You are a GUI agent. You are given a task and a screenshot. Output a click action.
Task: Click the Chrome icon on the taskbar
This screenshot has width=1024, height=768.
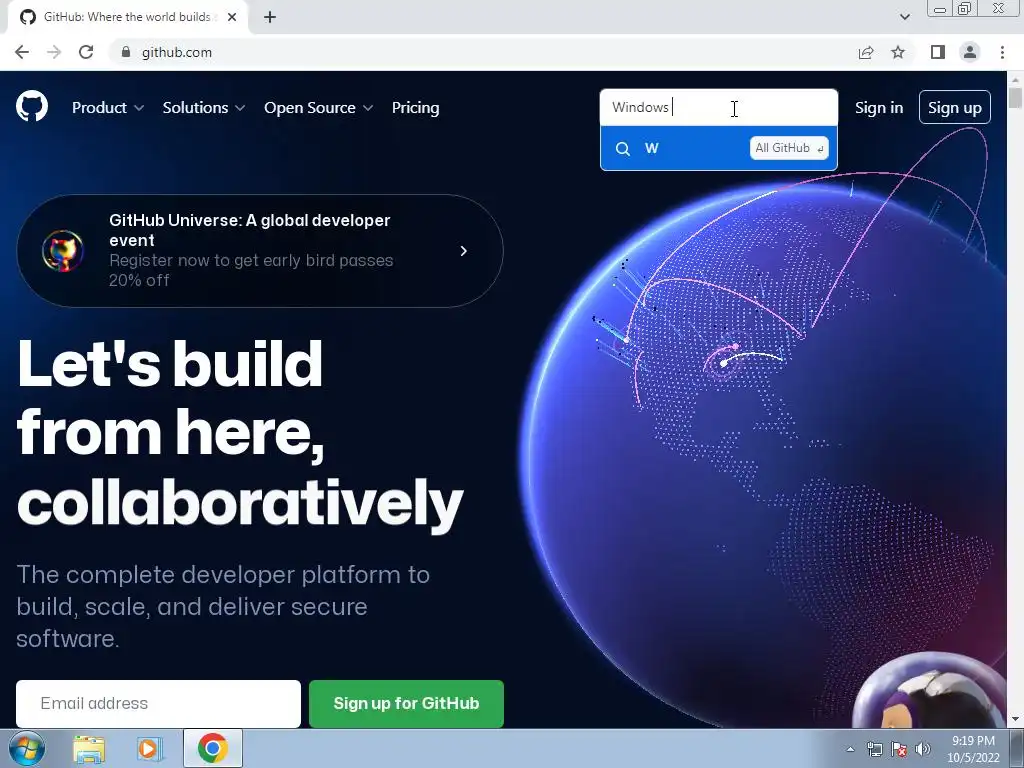pos(213,748)
